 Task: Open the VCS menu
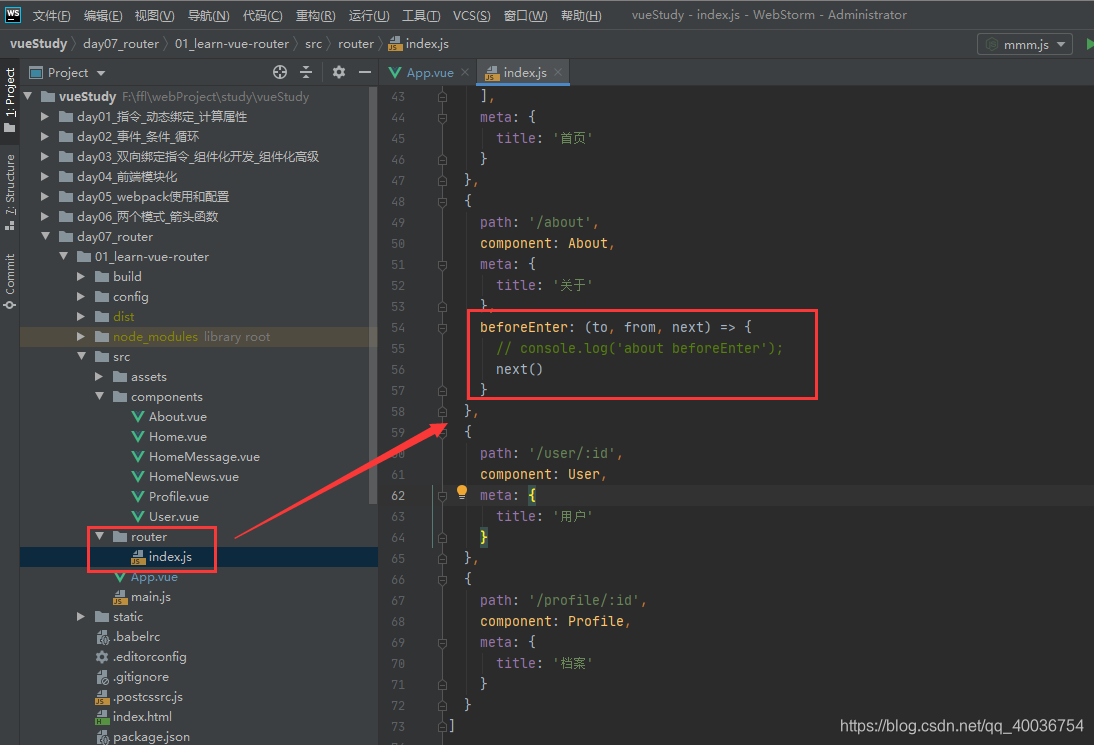click(x=471, y=15)
